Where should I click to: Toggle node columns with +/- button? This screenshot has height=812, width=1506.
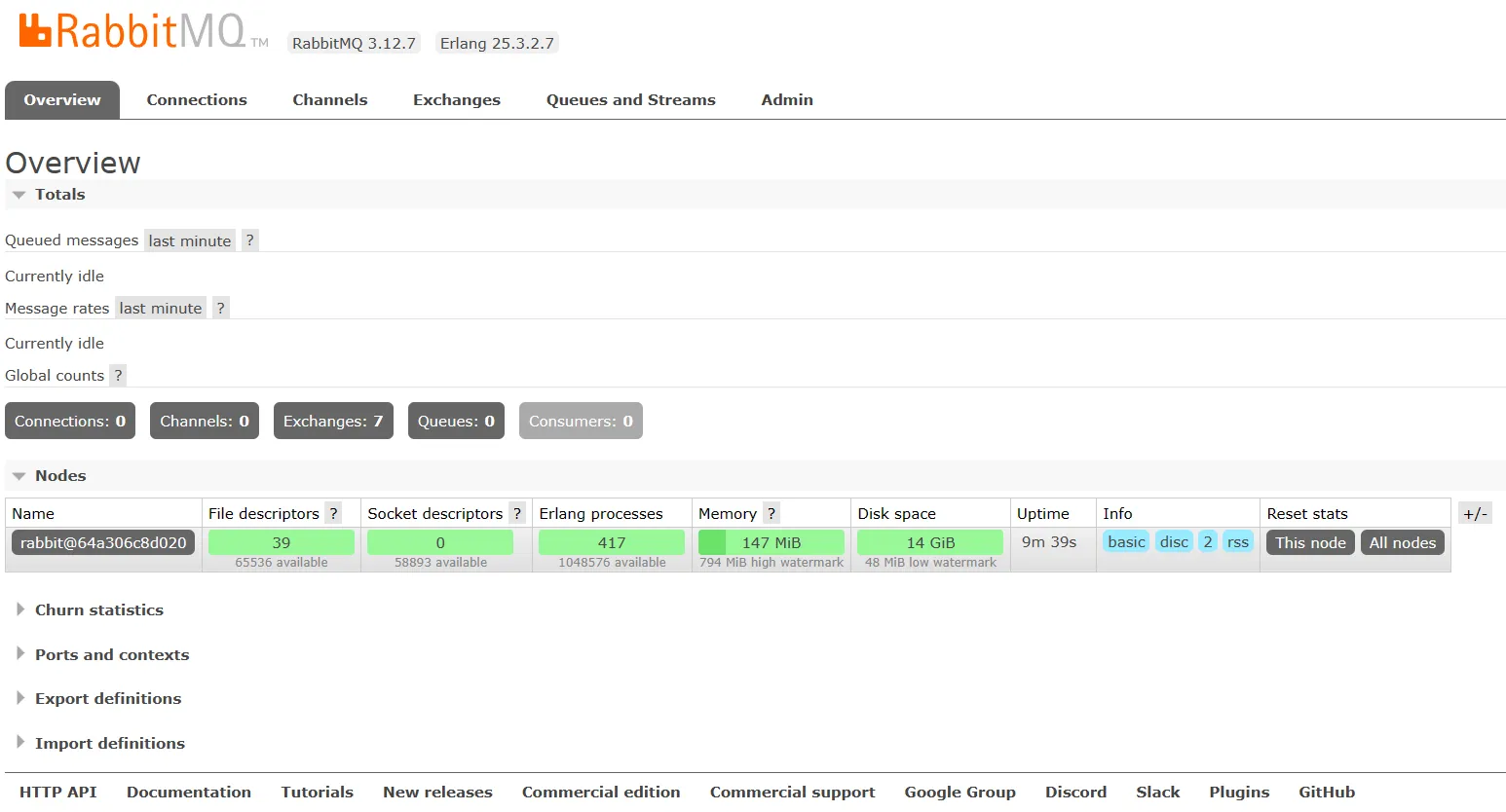point(1475,513)
